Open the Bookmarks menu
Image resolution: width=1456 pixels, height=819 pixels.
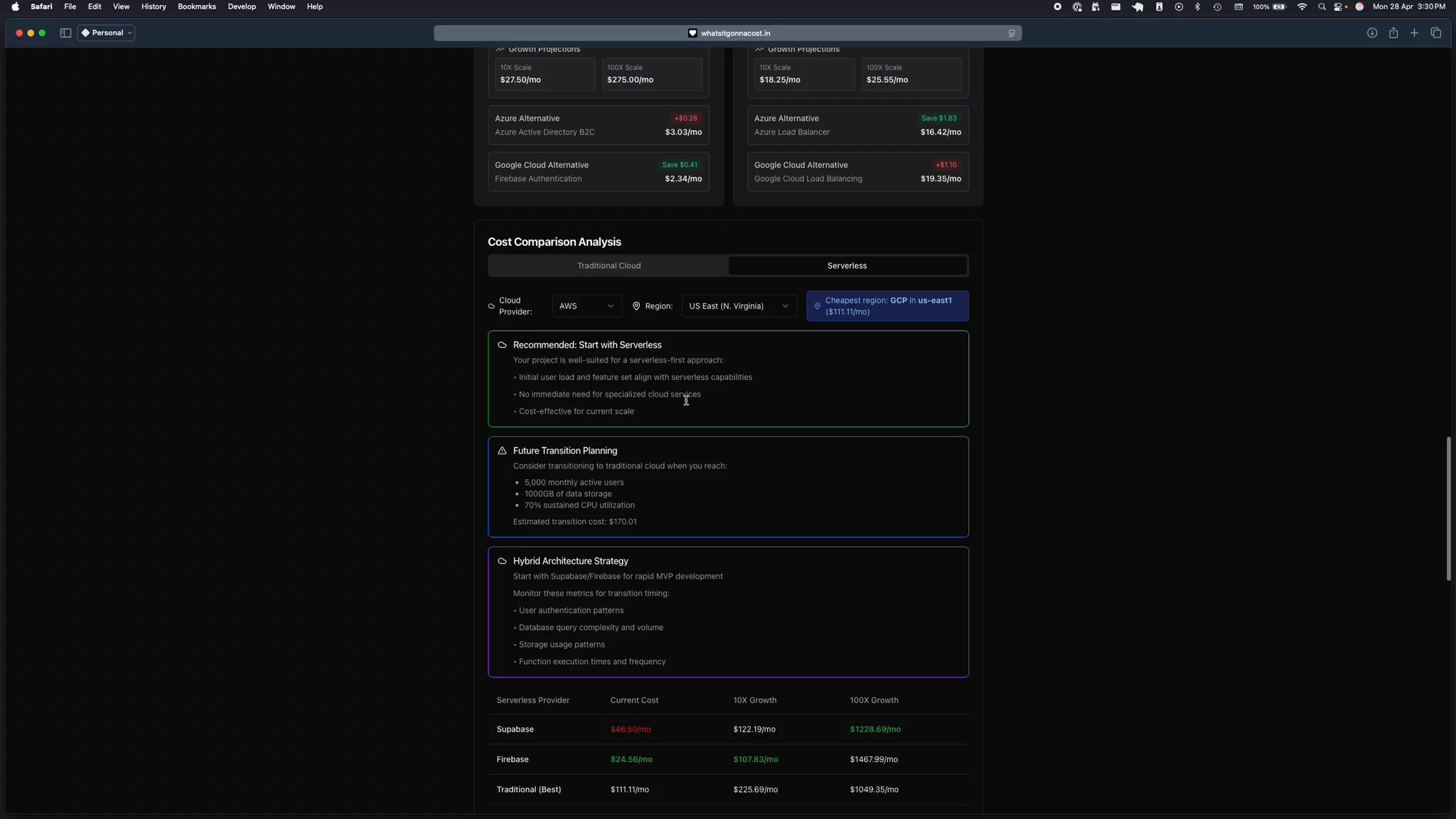tap(197, 6)
